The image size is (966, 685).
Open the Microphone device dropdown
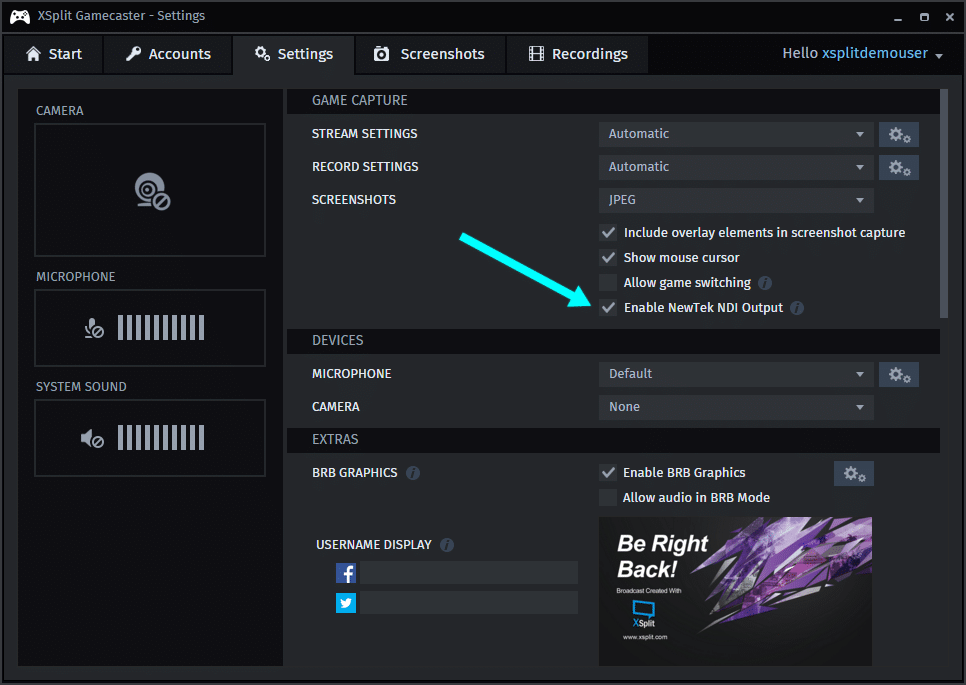point(736,374)
